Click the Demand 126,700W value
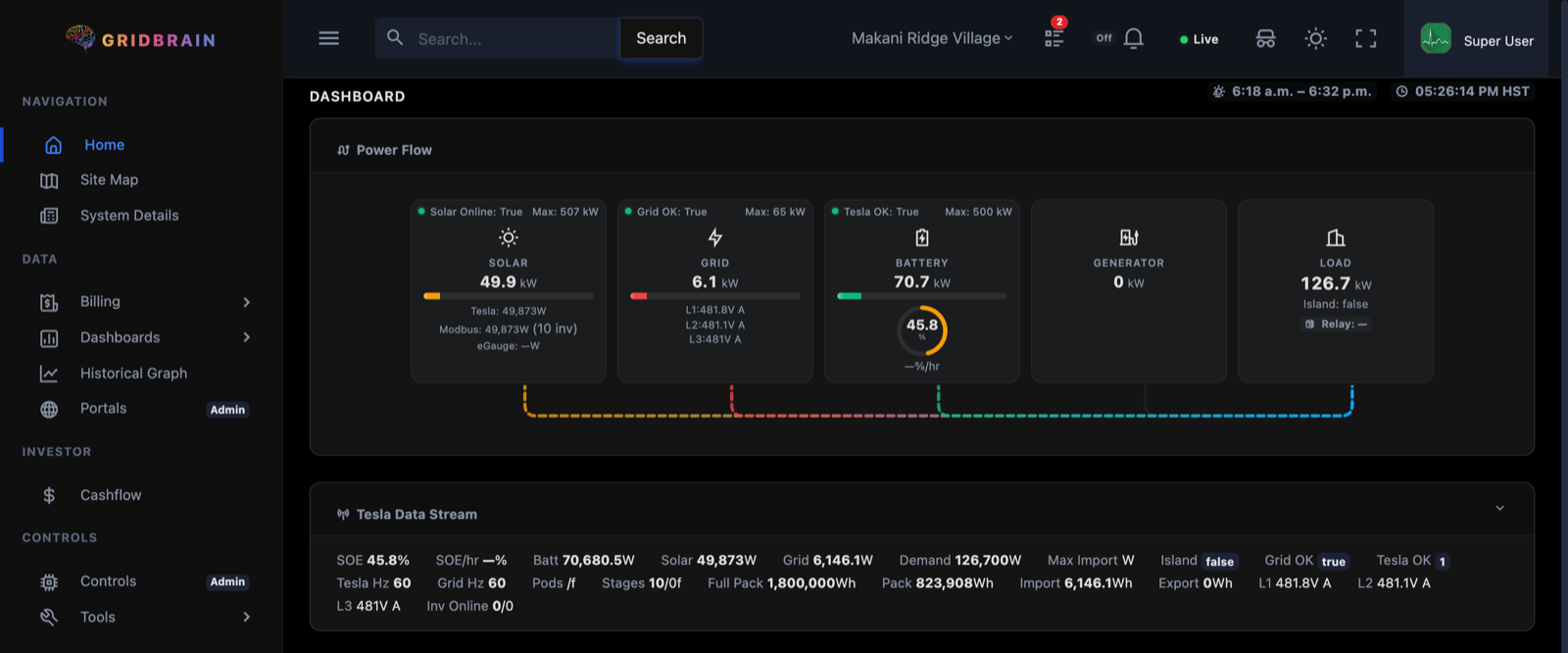1568x653 pixels. point(988,560)
